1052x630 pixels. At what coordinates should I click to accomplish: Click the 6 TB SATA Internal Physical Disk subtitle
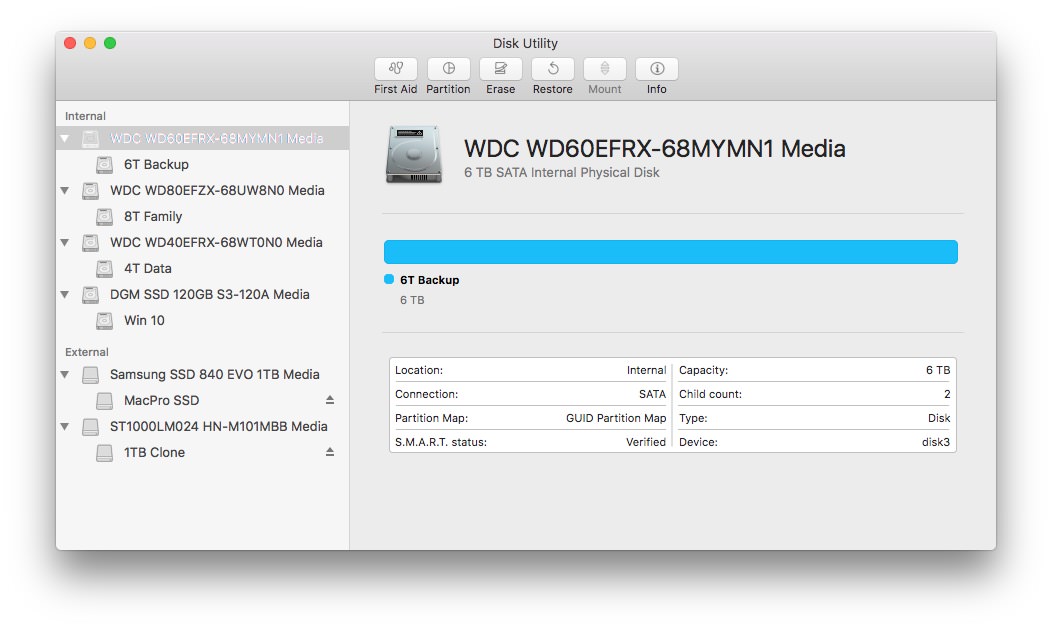coord(562,172)
